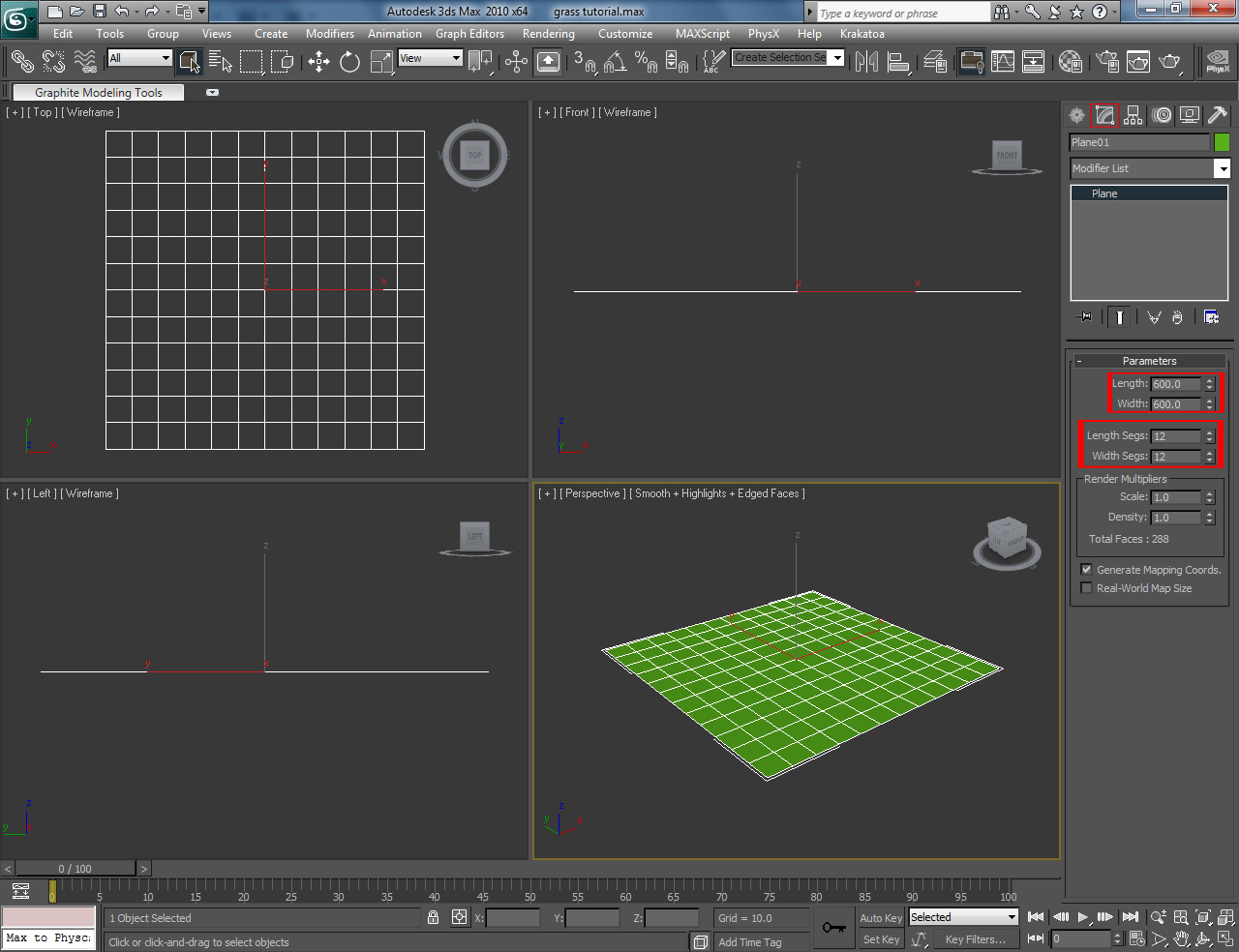Enable Real-World Map Size
The width and height of the screenshot is (1239, 952).
coord(1086,587)
